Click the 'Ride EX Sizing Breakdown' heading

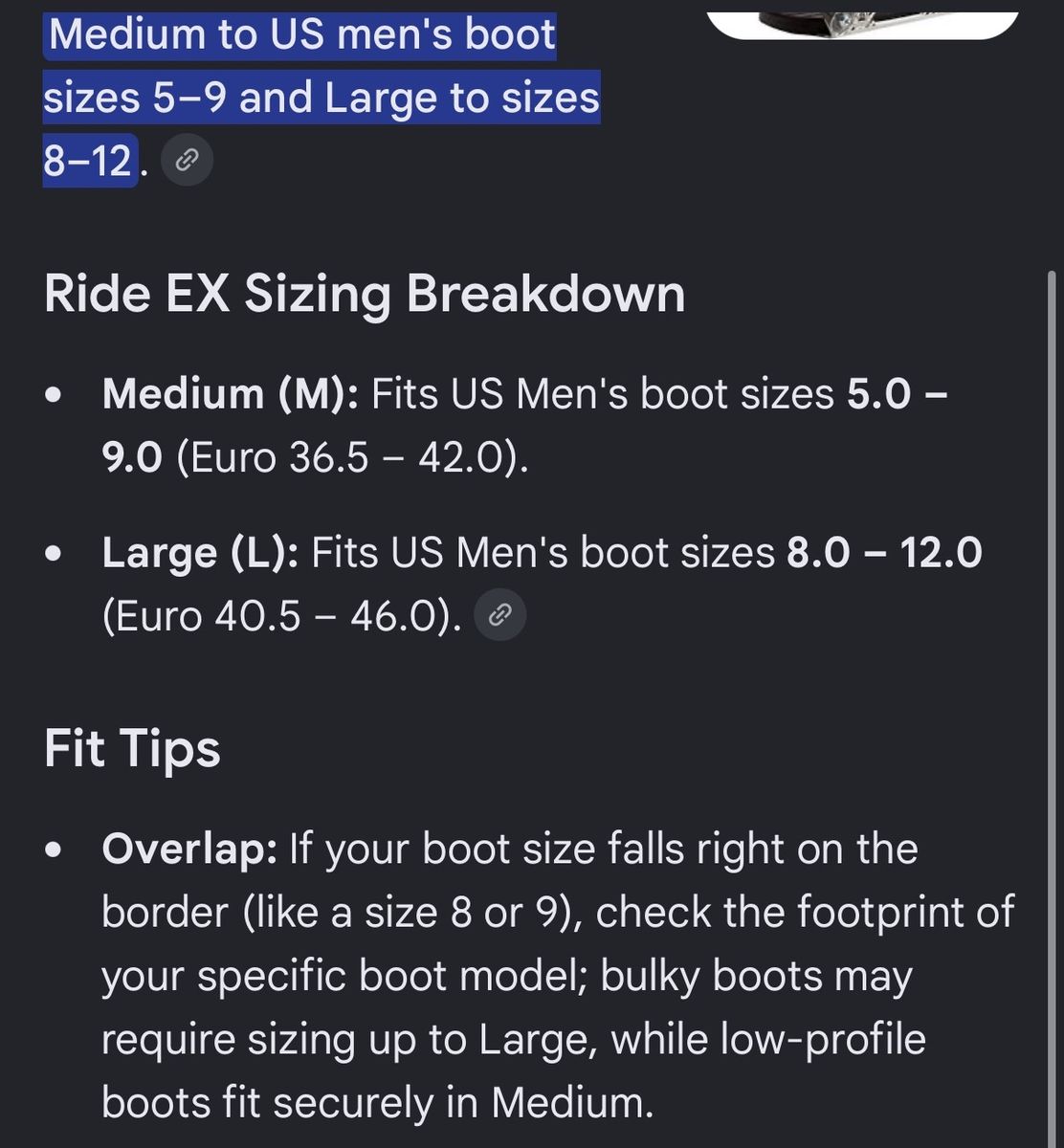pos(365,293)
